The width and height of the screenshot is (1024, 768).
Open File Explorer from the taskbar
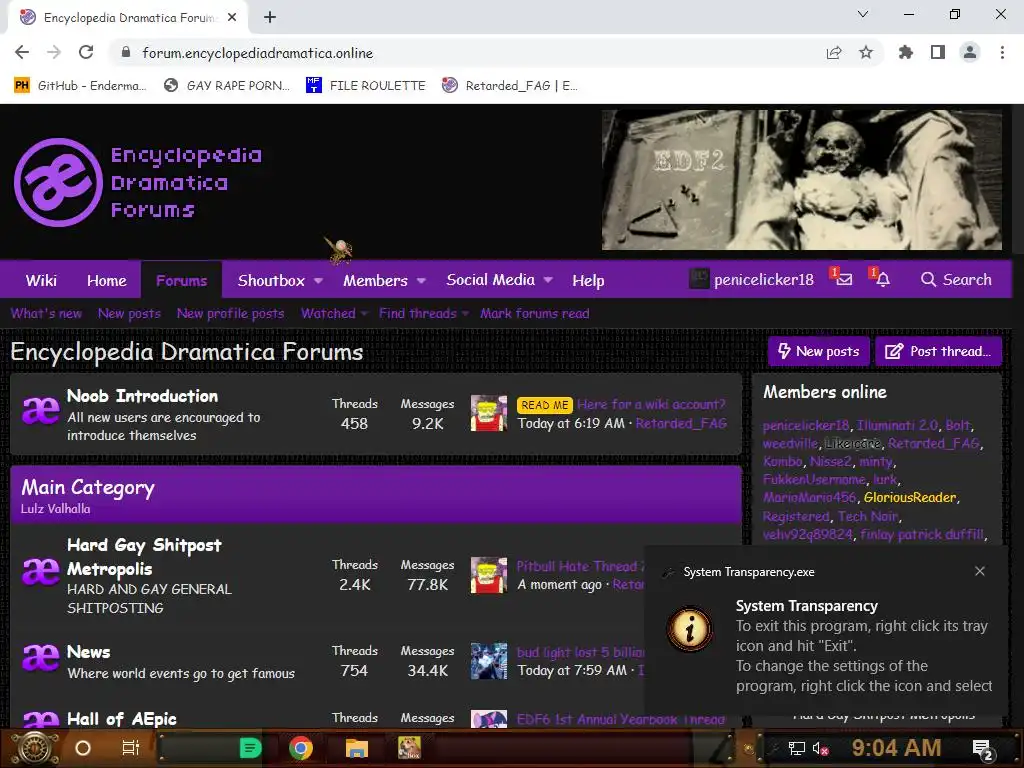357,748
